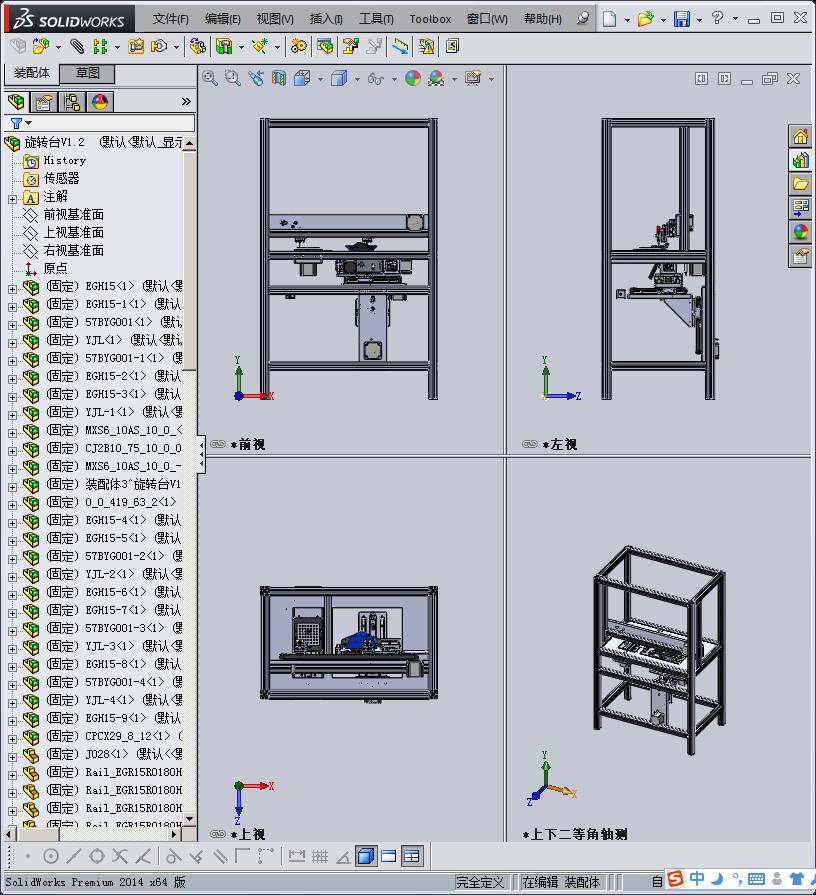
Task: Click the Display Style icon
Action: point(339,78)
